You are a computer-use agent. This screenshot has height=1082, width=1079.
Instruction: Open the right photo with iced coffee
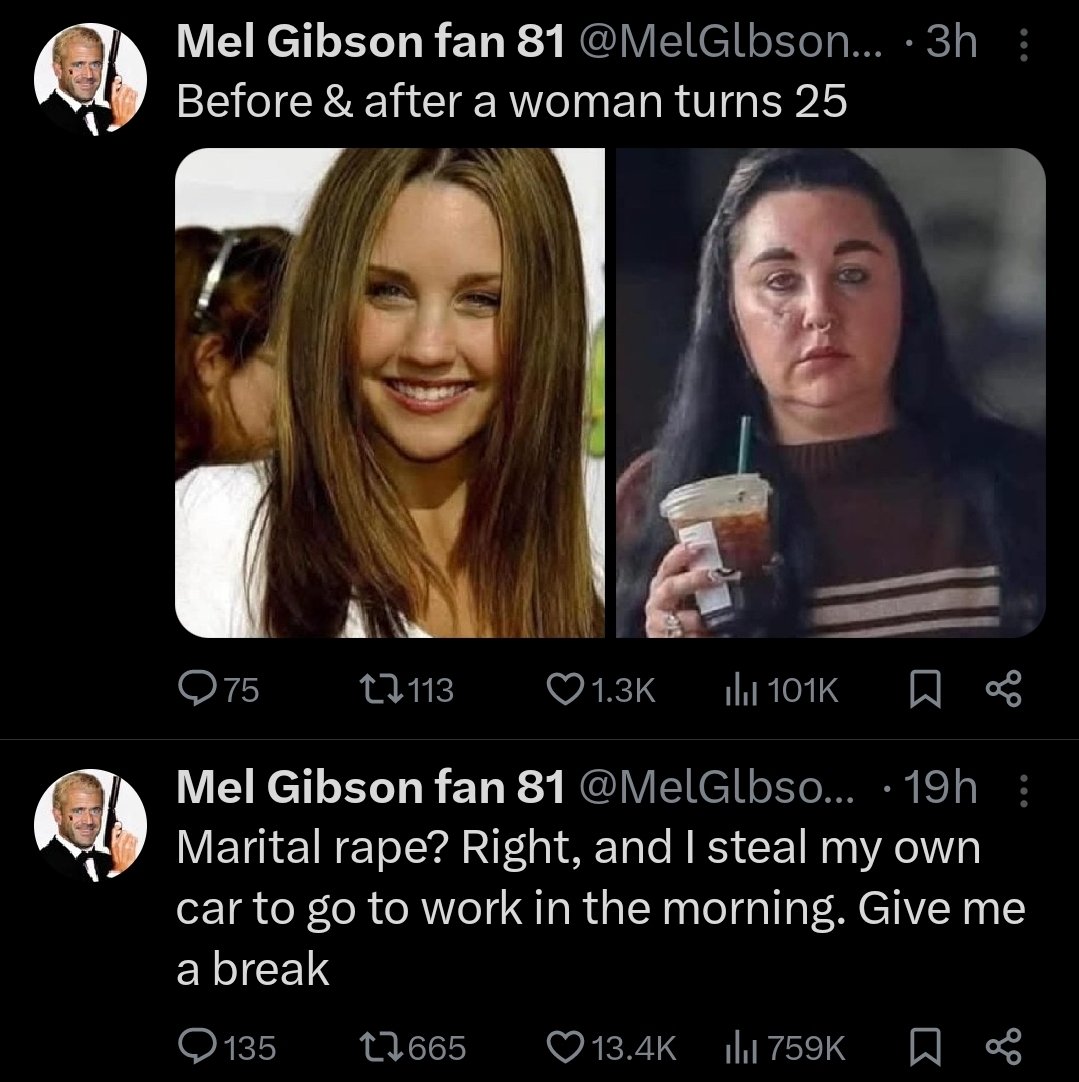point(830,392)
